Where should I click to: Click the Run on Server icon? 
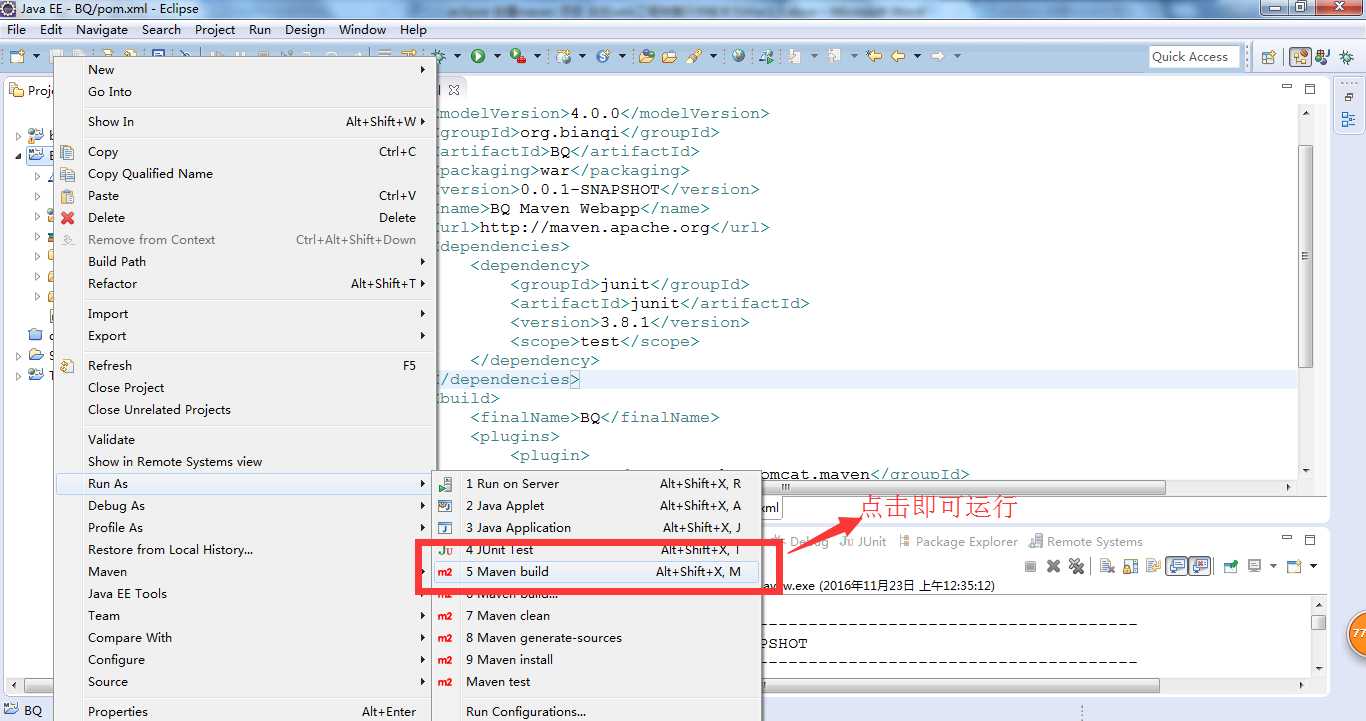[x=446, y=484]
